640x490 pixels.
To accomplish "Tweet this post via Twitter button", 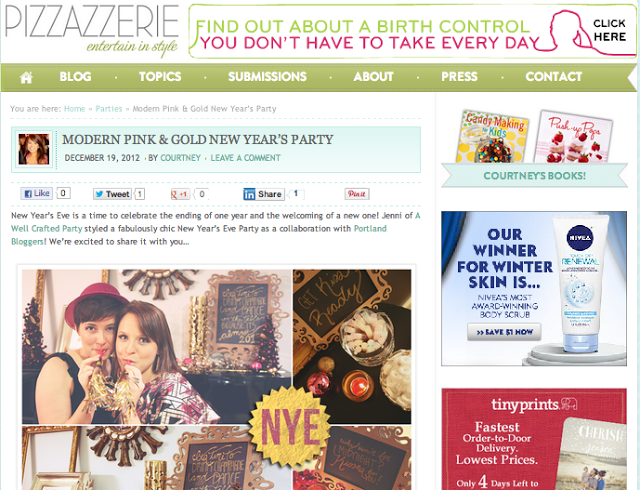I will tap(112, 194).
